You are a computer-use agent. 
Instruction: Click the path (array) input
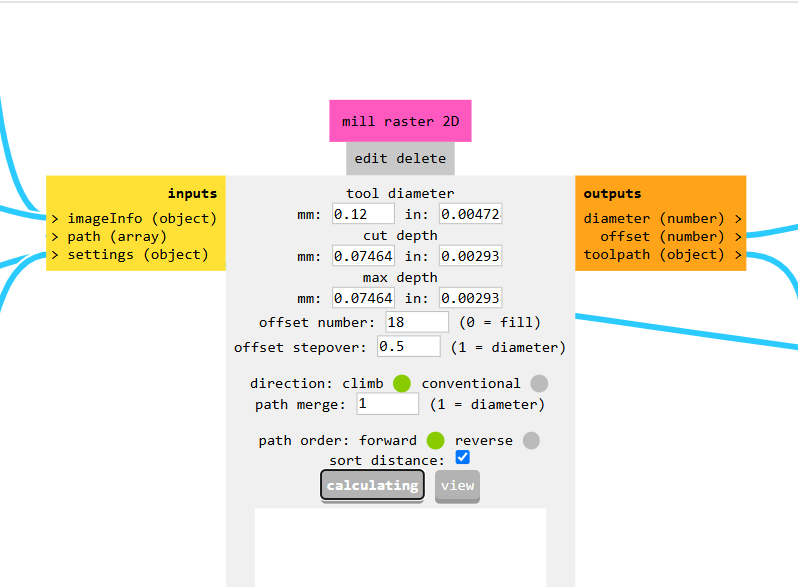click(109, 237)
